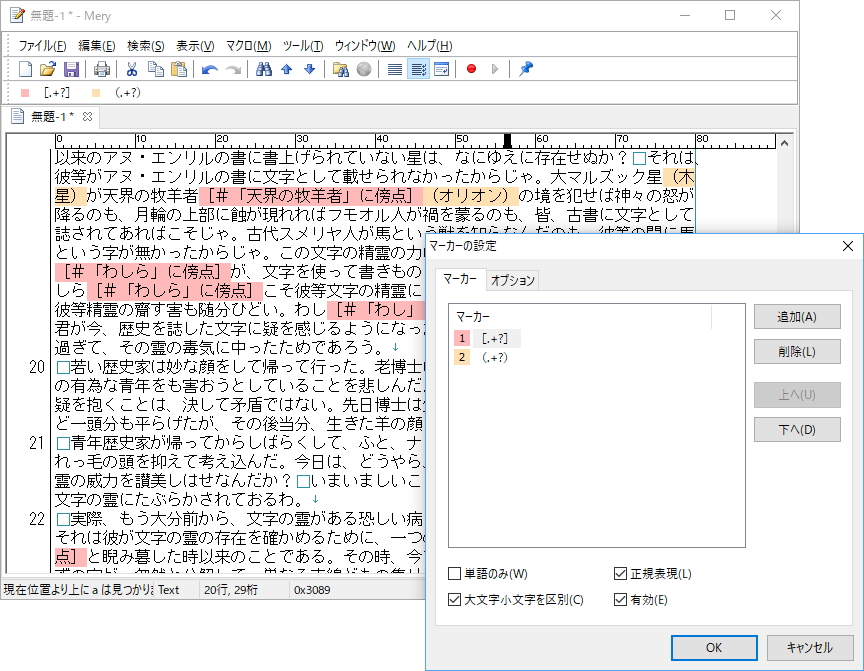
Task: Click the 下へ(D) button
Action: 797,430
